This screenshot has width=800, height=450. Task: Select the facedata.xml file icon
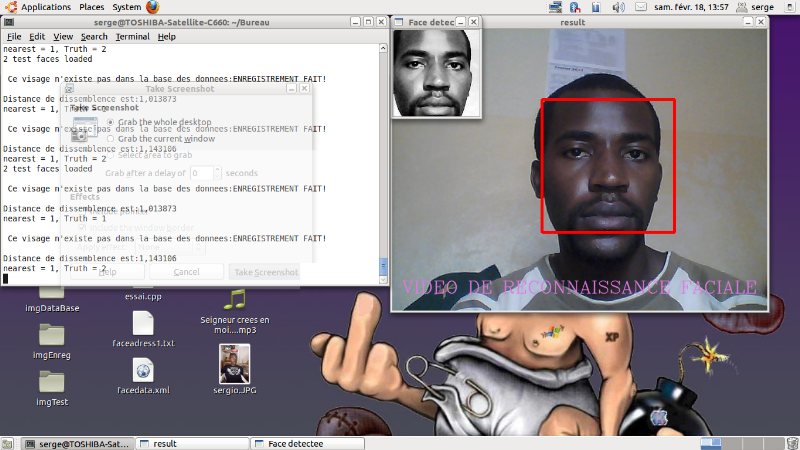click(x=143, y=370)
